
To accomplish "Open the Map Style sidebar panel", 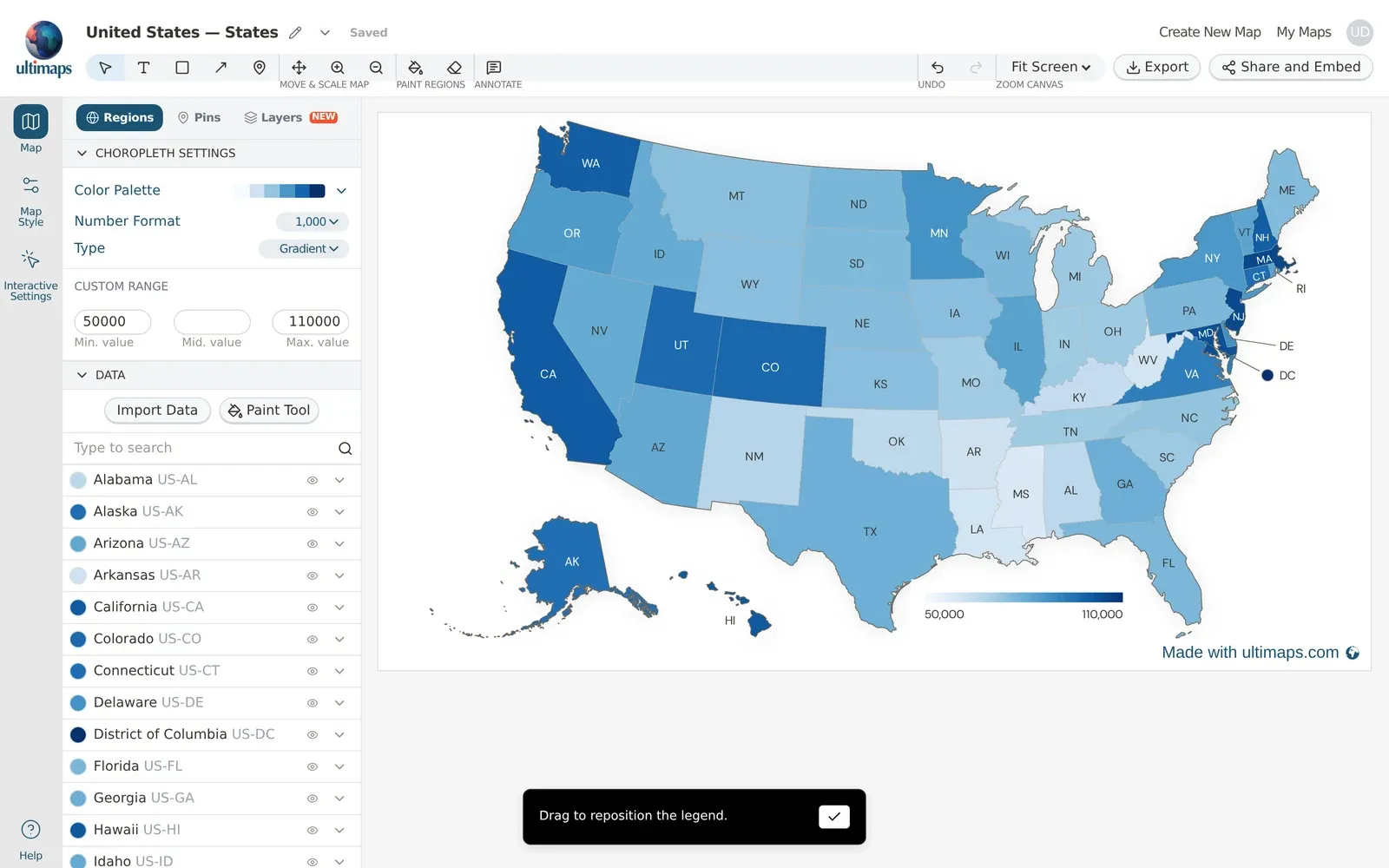I will [30, 201].
